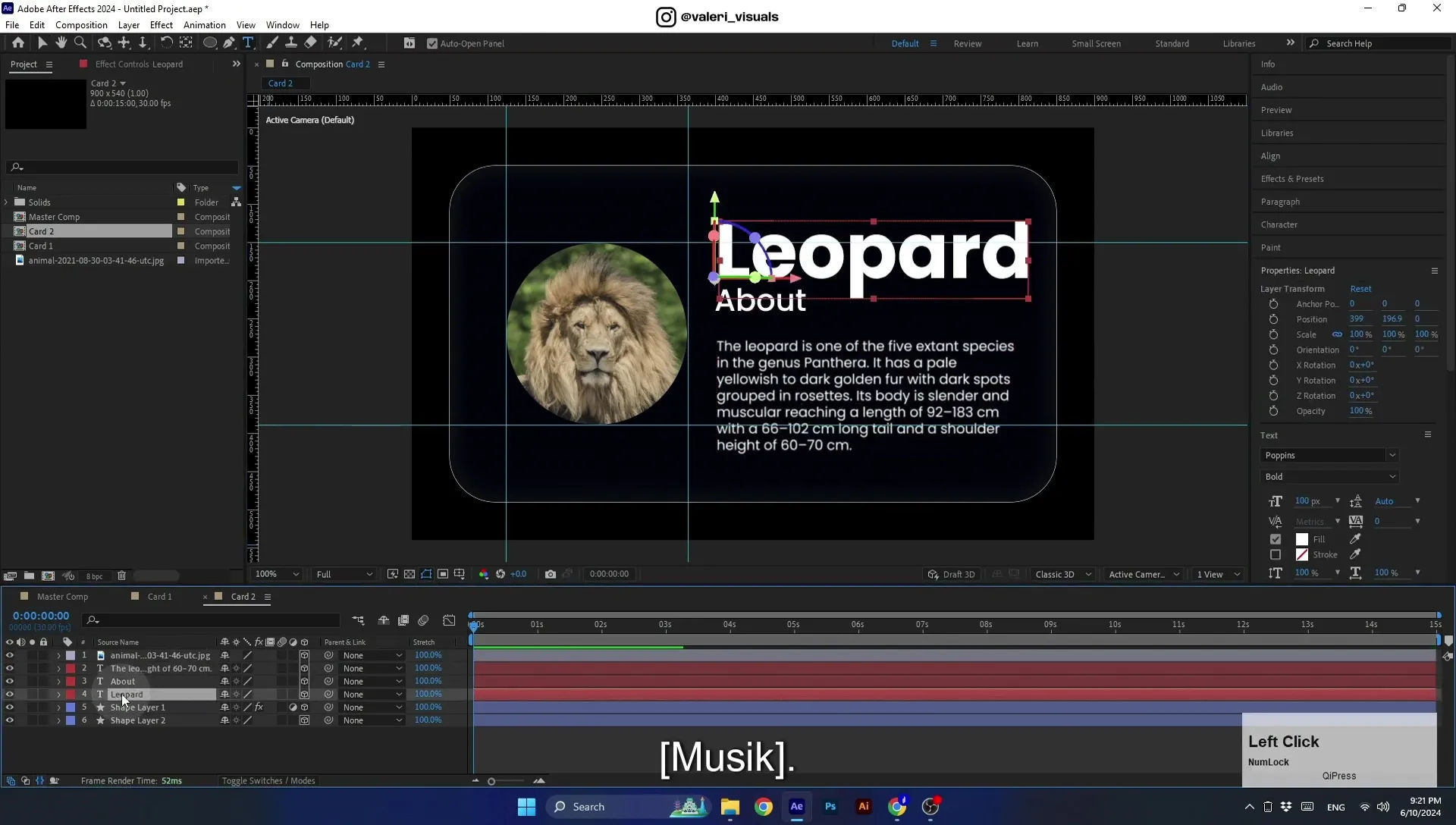The height and width of the screenshot is (825, 1456).
Task: Select the Clone Stamp tool
Action: click(290, 43)
